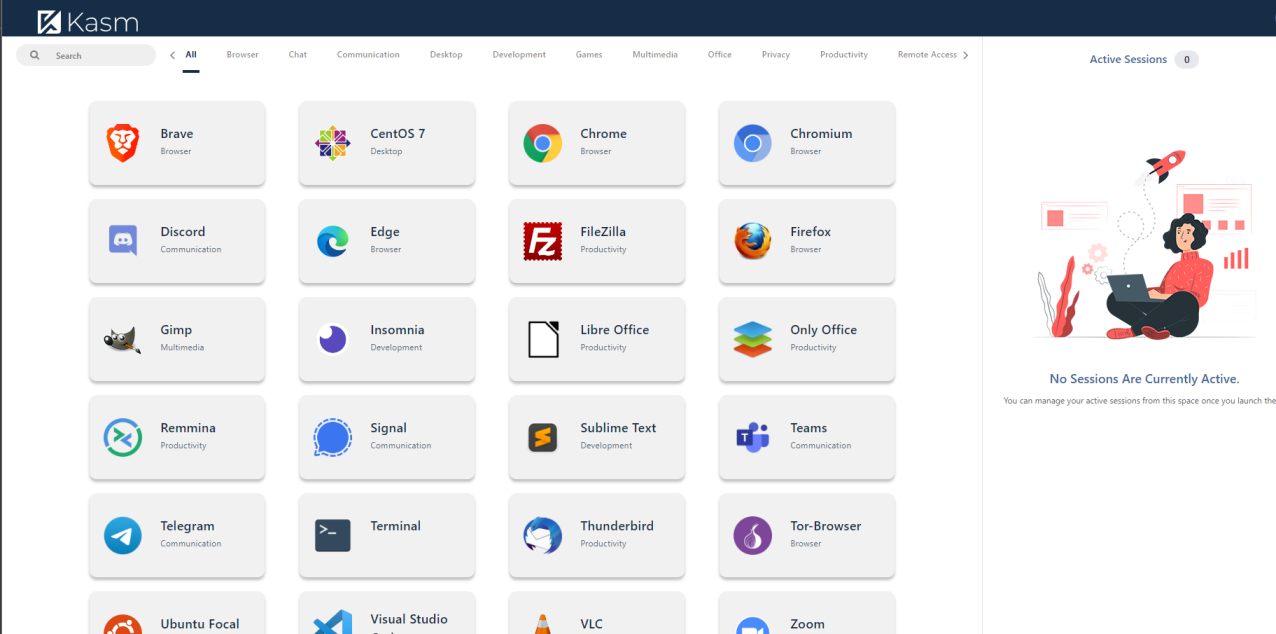Click the VLC traffic cone icon
The height and width of the screenshot is (634, 1276).
click(543, 625)
